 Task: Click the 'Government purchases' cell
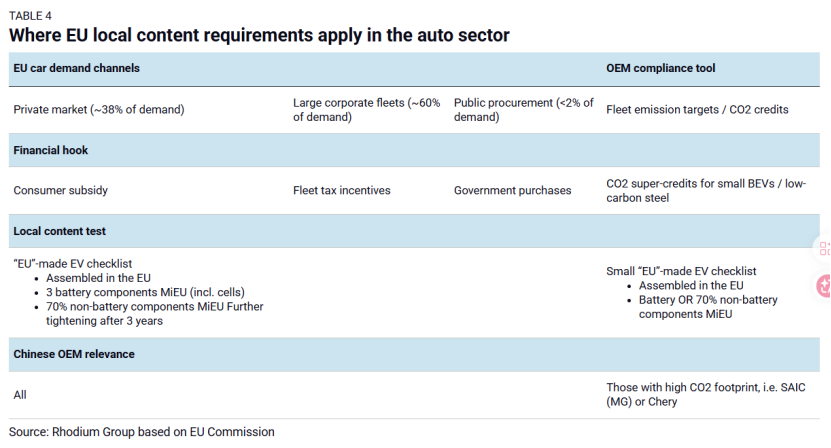coord(512,190)
